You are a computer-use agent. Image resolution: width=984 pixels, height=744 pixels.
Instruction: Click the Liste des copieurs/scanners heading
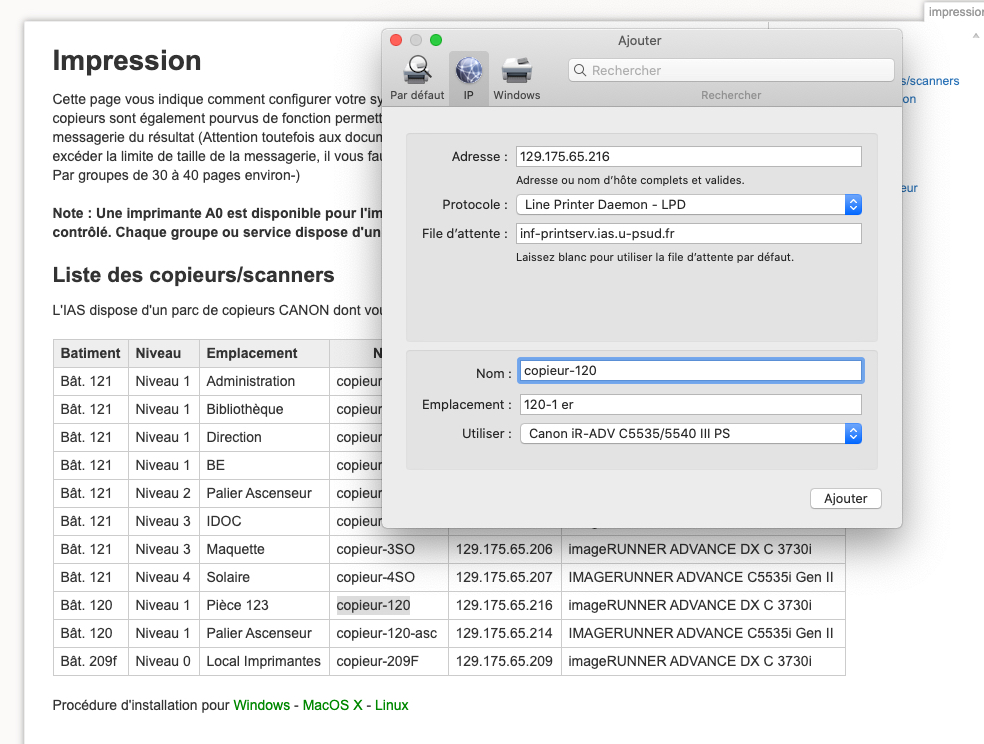pyautogui.click(x=193, y=275)
